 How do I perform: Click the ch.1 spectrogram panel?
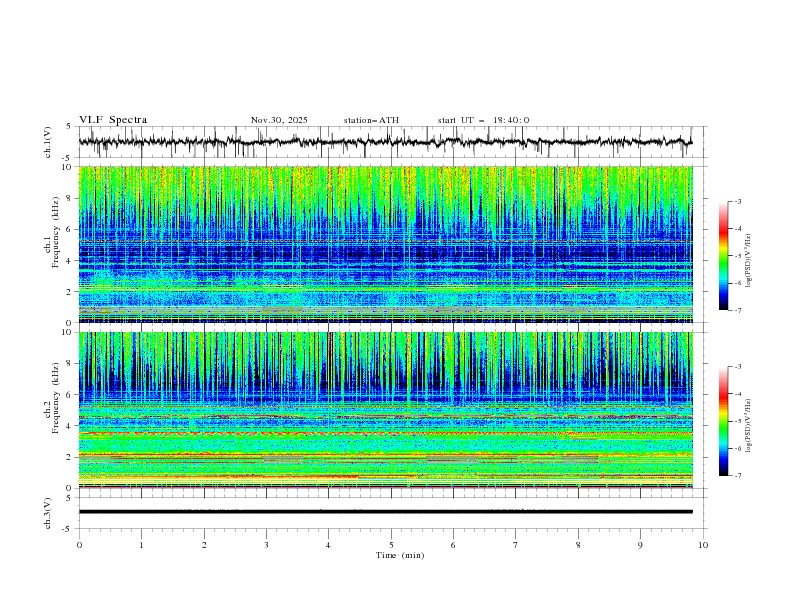386,244
